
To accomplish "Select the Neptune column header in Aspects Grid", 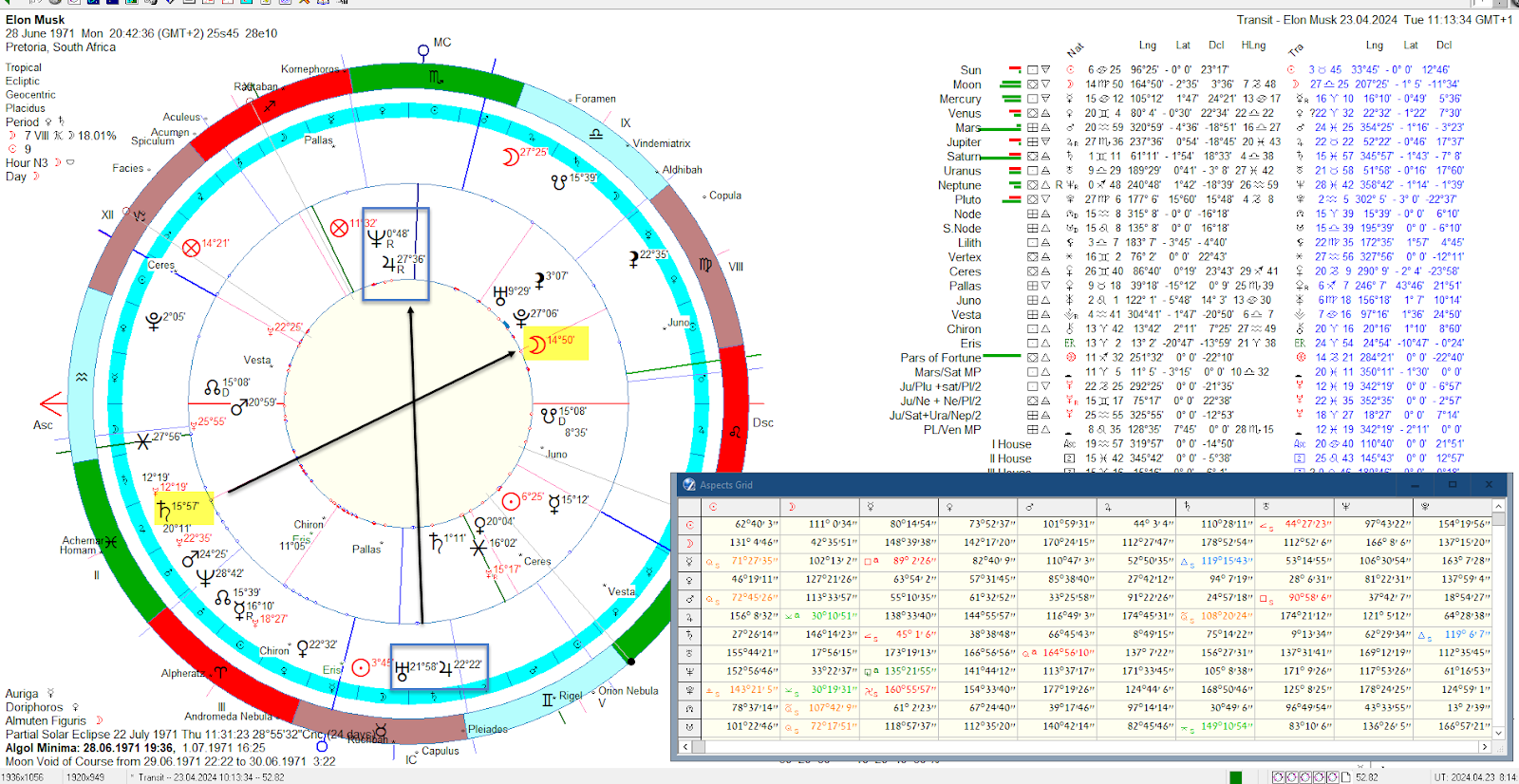I will coord(1373,507).
